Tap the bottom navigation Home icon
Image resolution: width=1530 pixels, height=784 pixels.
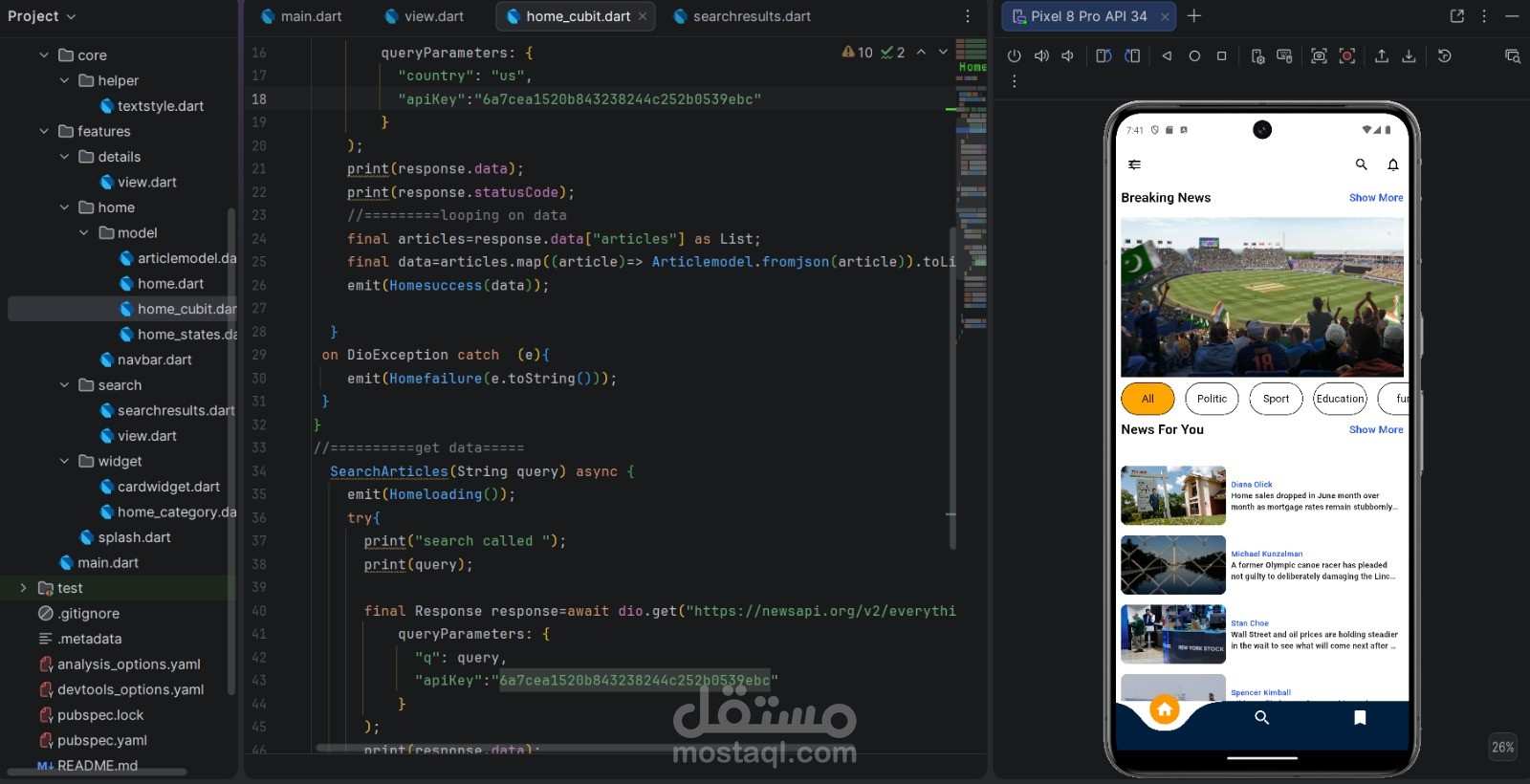tap(1165, 710)
